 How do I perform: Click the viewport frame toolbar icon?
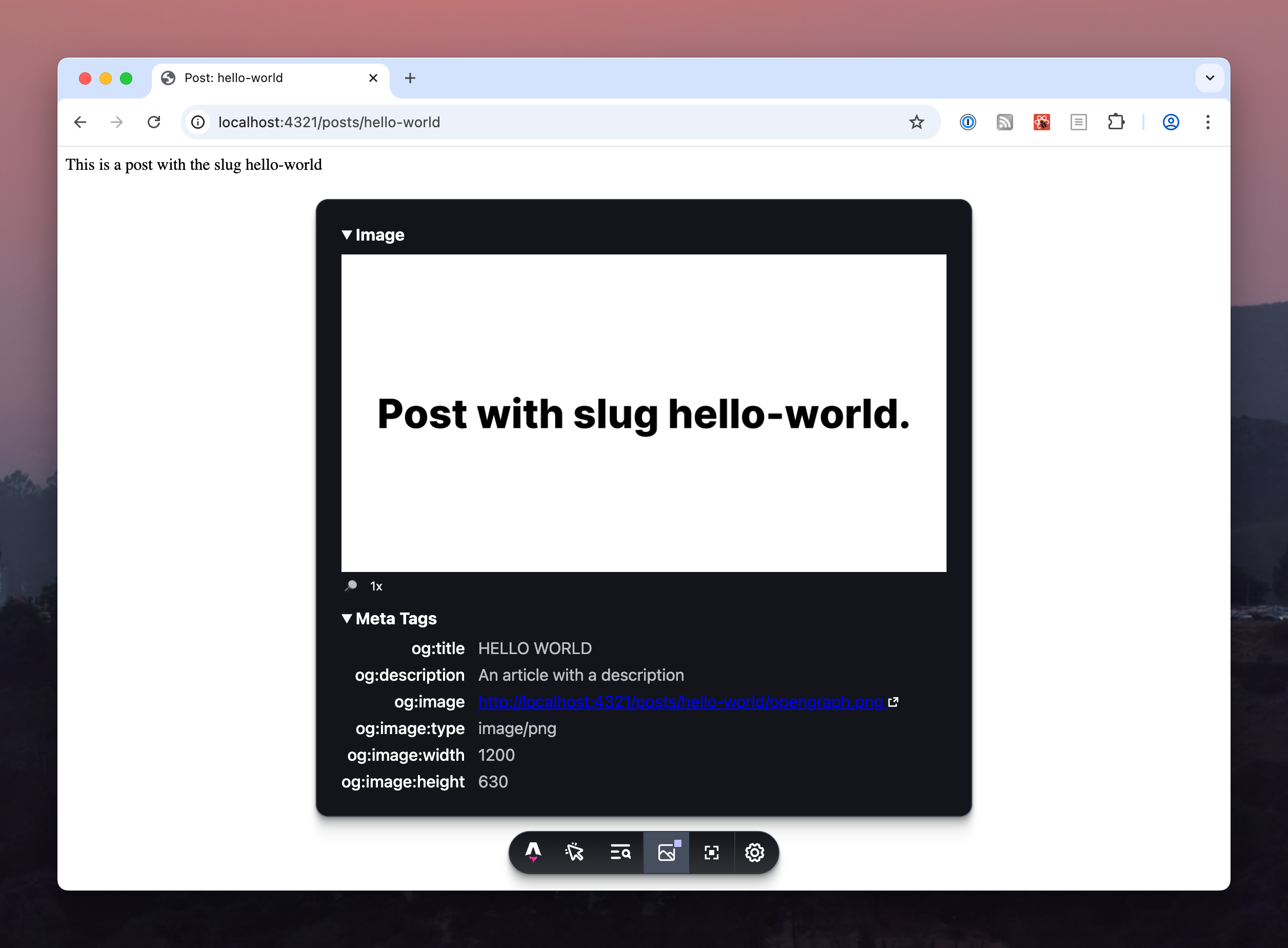click(712, 852)
